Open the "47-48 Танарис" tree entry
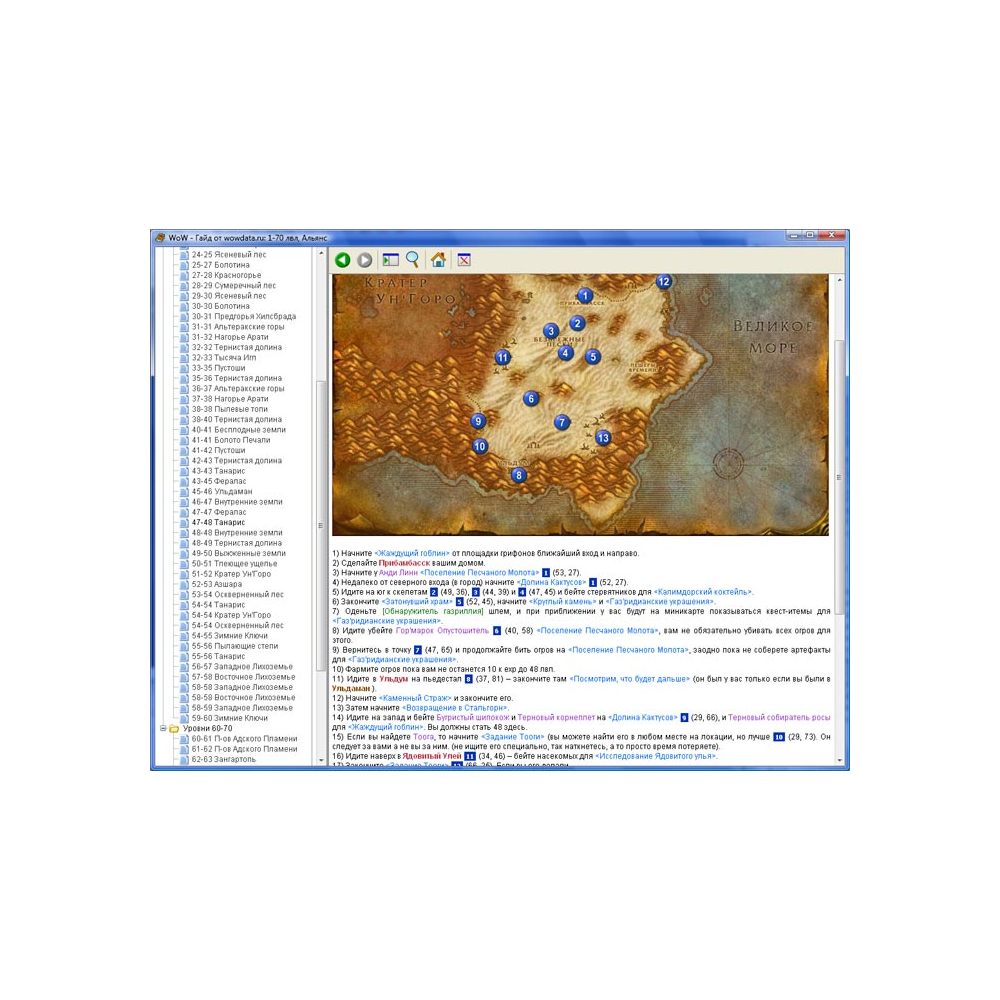 [x=218, y=522]
